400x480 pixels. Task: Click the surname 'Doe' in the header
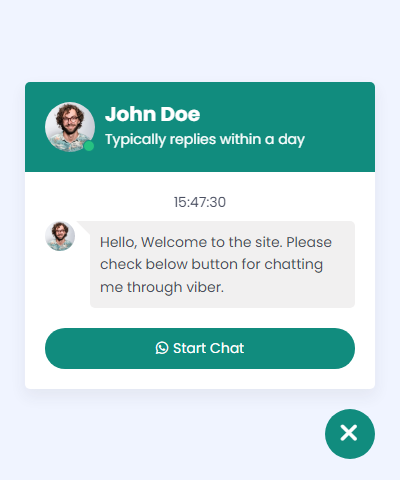180,114
